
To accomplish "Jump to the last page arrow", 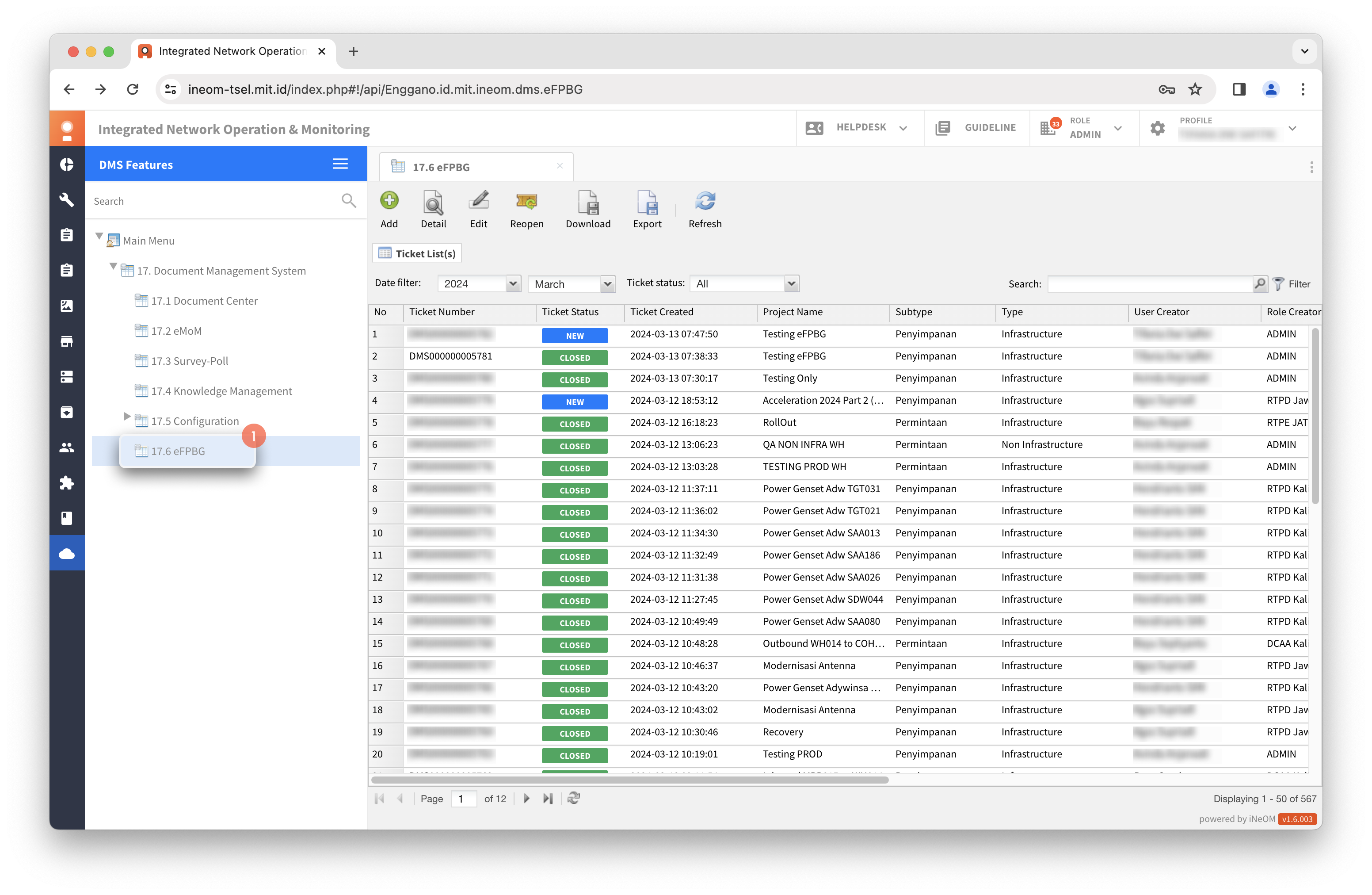I will (548, 798).
